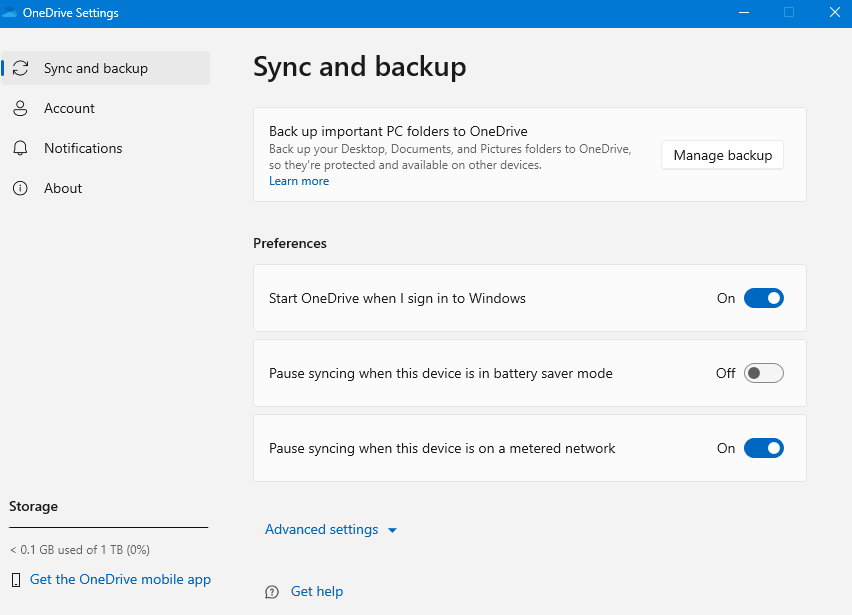Image resolution: width=852 pixels, height=615 pixels.
Task: Click the Account person icon
Action: pyautogui.click(x=20, y=108)
